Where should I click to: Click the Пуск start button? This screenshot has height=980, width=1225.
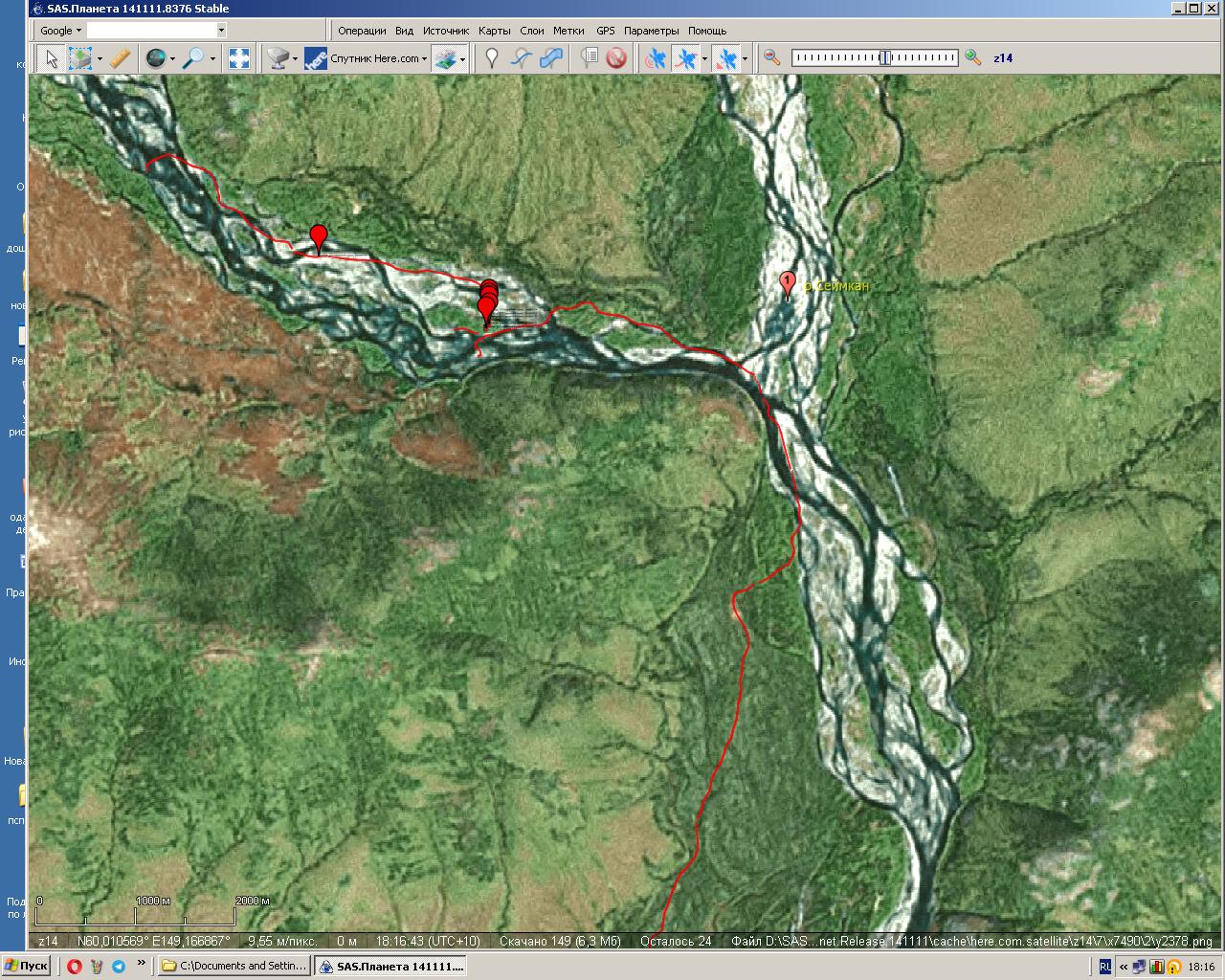pos(26,966)
